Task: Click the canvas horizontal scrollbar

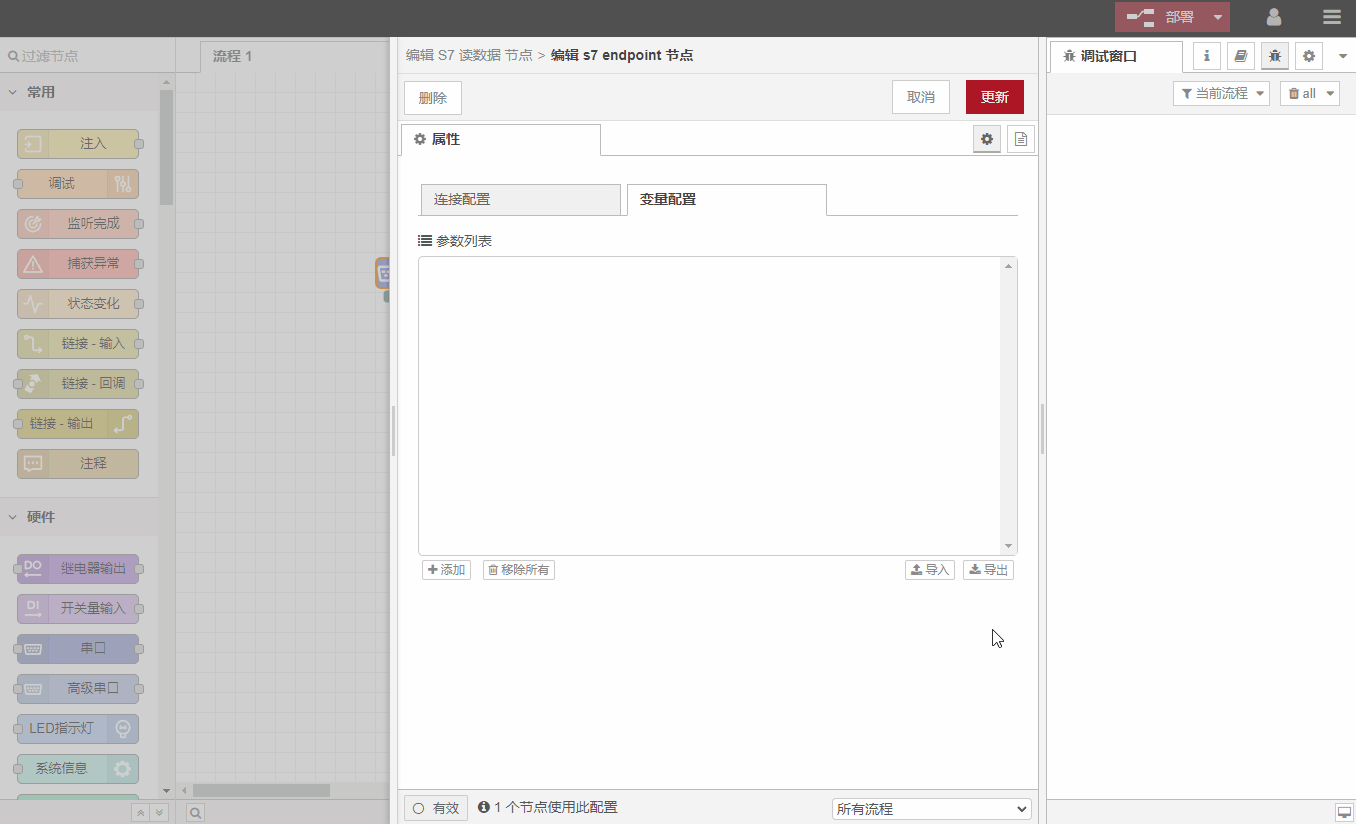Action: [261, 790]
